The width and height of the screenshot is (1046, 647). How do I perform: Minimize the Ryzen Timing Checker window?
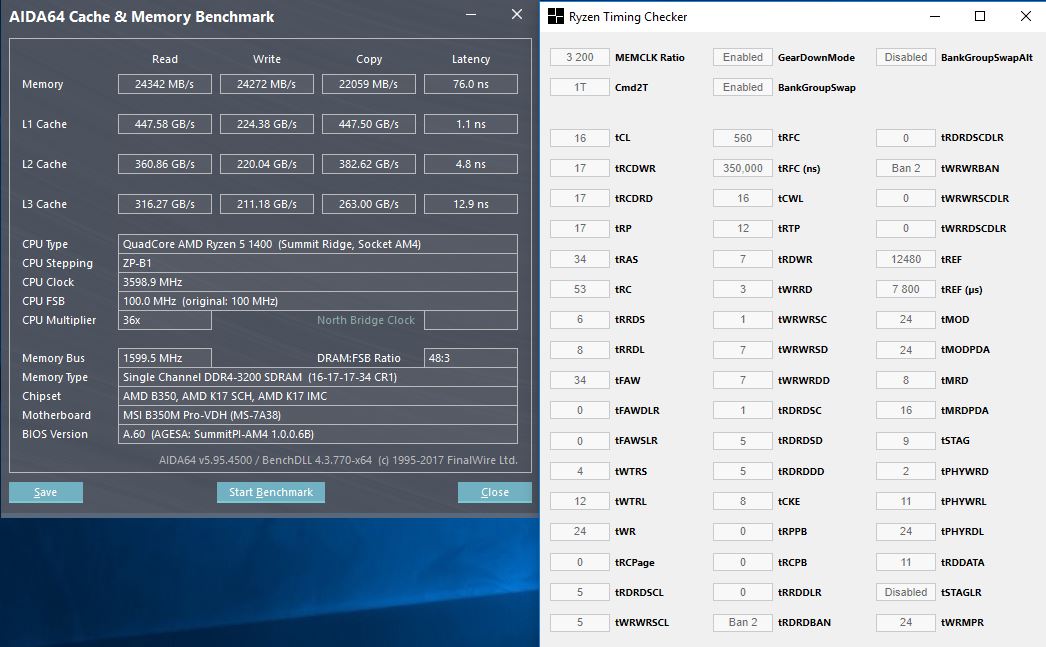pos(935,17)
